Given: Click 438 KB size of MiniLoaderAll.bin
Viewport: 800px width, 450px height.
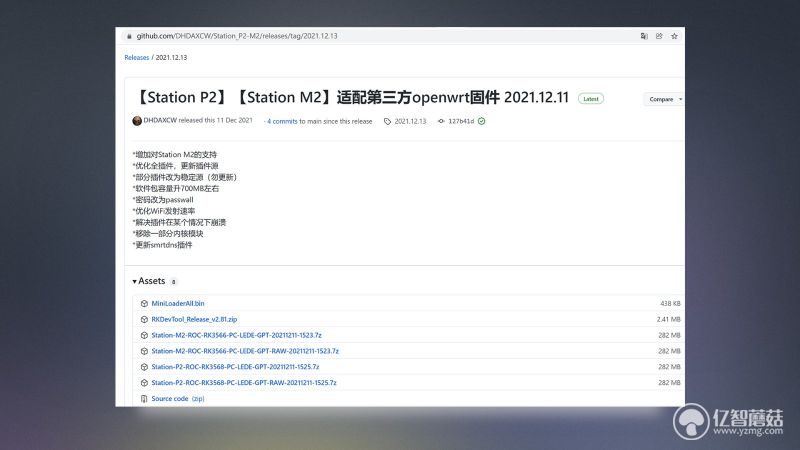Looking at the screenshot, I should click(x=670, y=304).
